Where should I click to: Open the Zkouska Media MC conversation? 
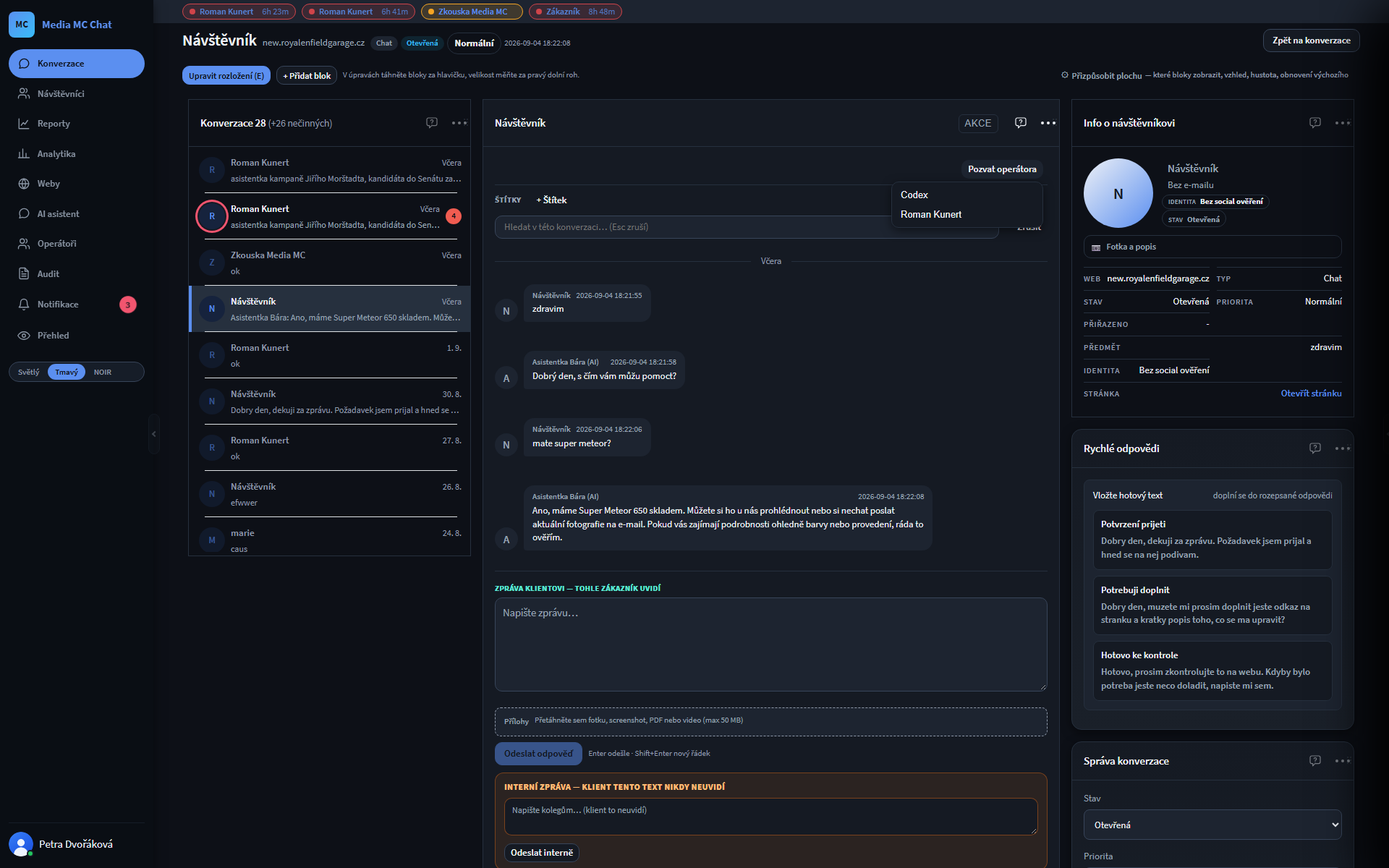330,263
